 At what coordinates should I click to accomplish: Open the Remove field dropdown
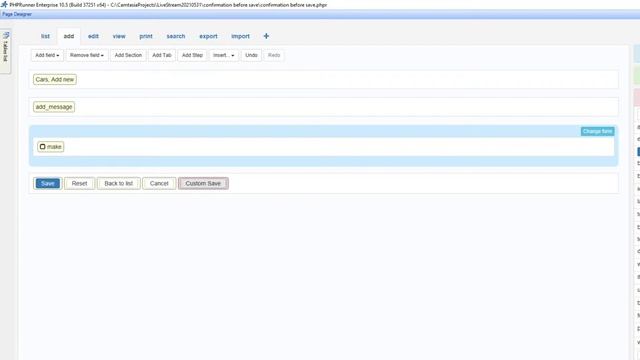pos(87,55)
